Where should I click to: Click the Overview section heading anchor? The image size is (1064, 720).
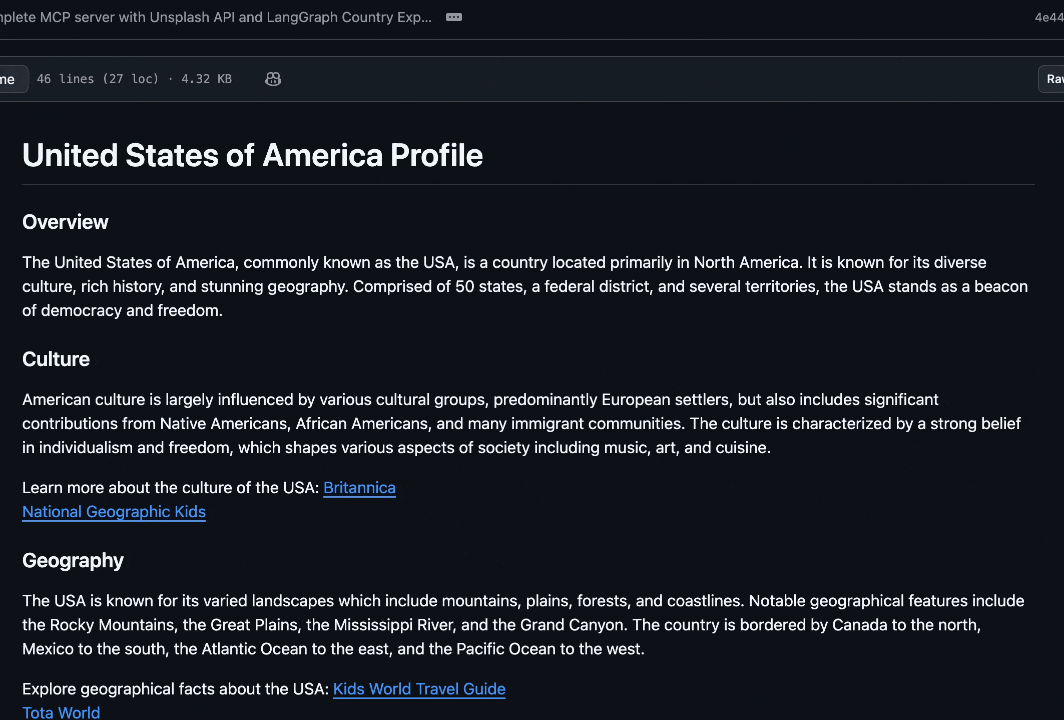point(65,222)
